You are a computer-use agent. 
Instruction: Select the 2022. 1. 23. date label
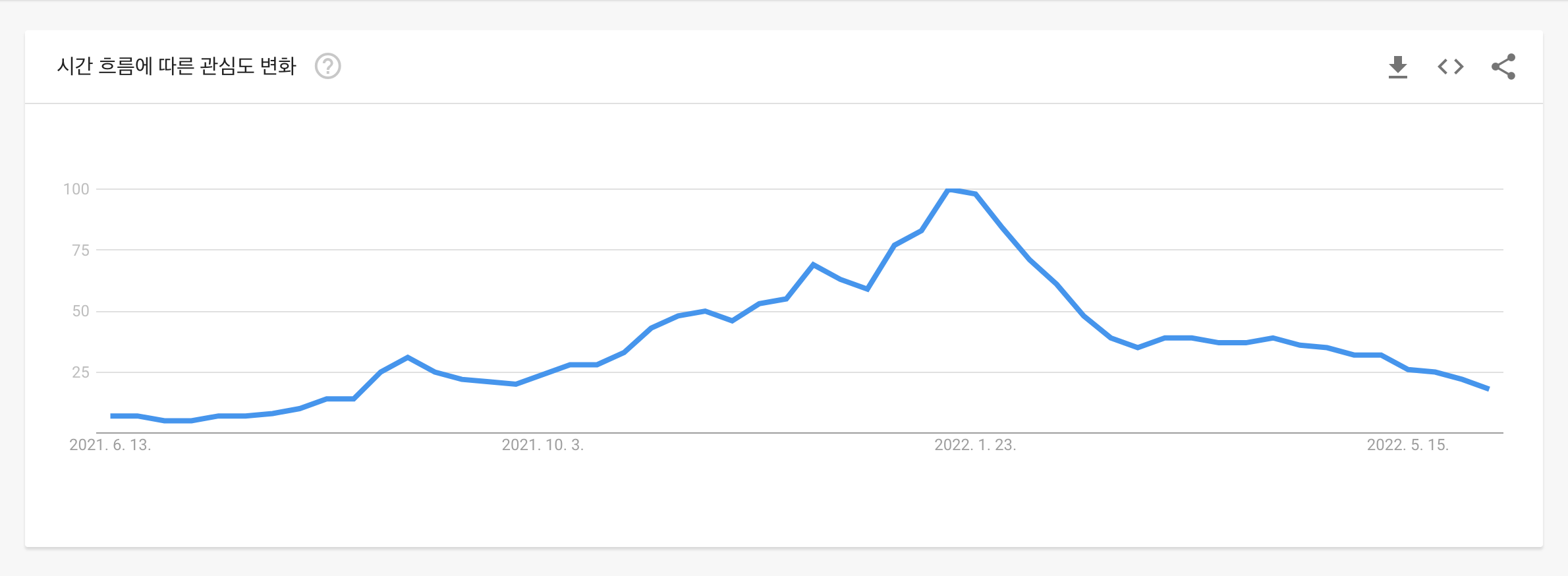click(975, 445)
